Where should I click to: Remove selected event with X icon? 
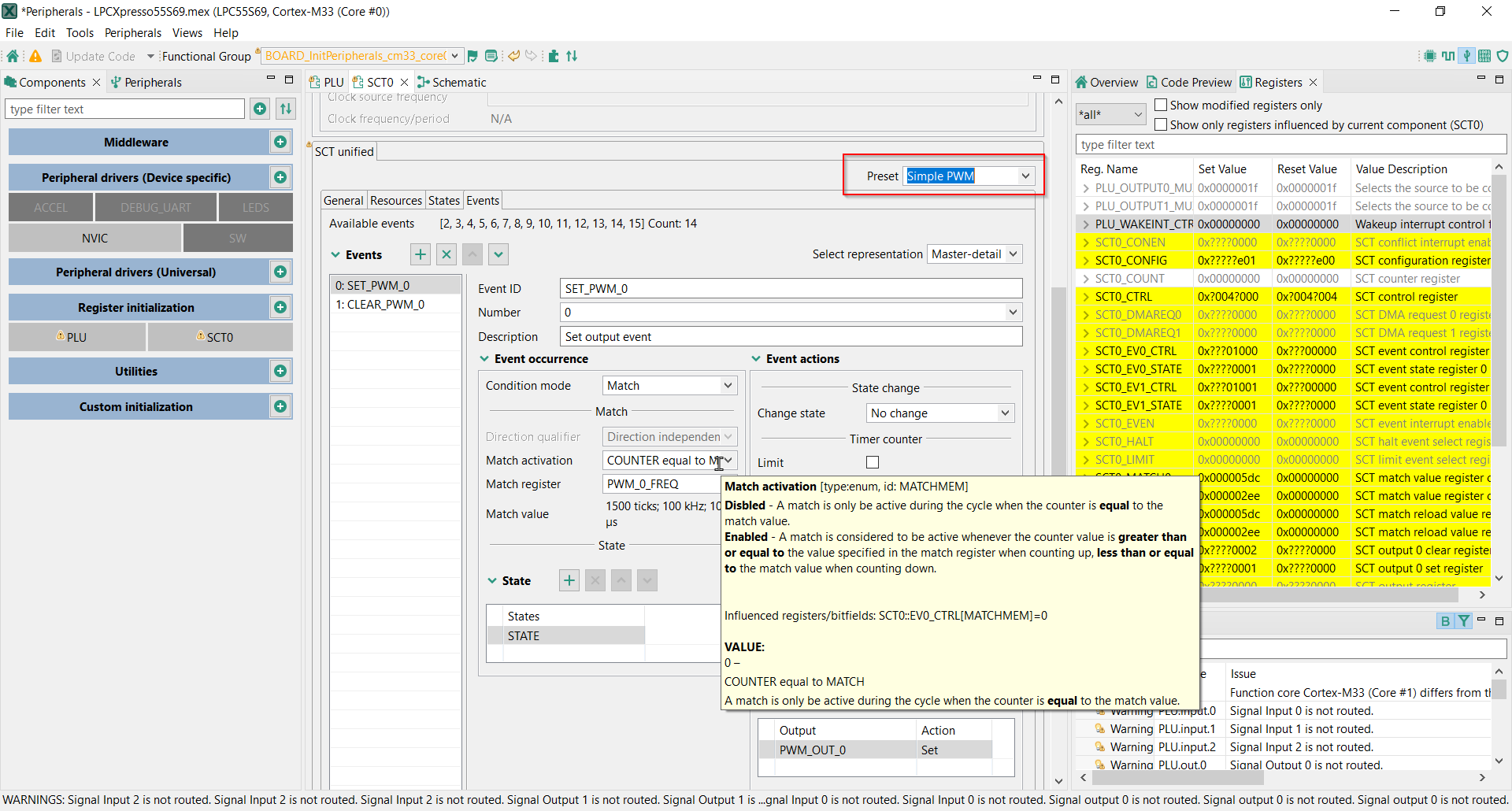(447, 254)
